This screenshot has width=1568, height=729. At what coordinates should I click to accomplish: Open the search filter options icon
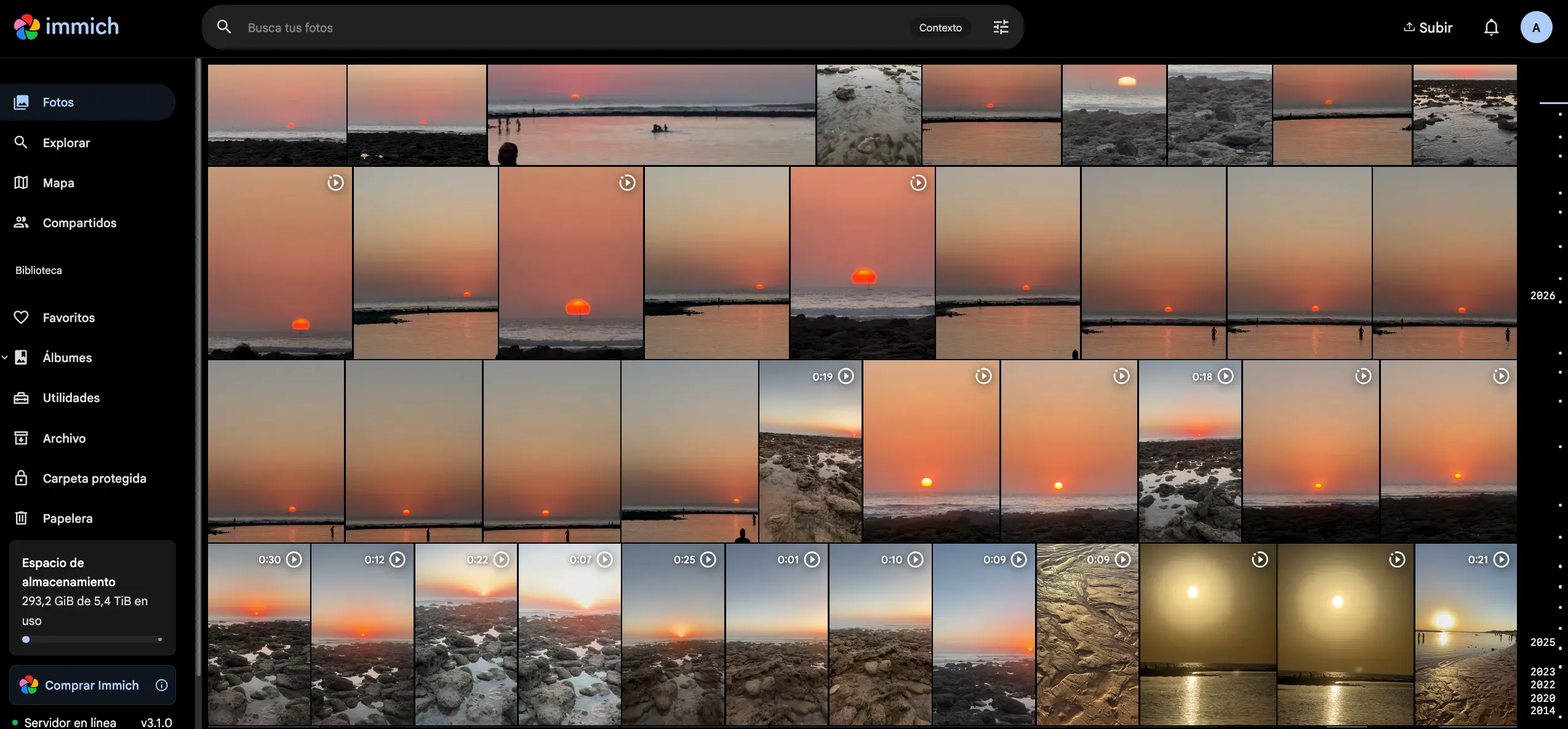pos(1001,27)
